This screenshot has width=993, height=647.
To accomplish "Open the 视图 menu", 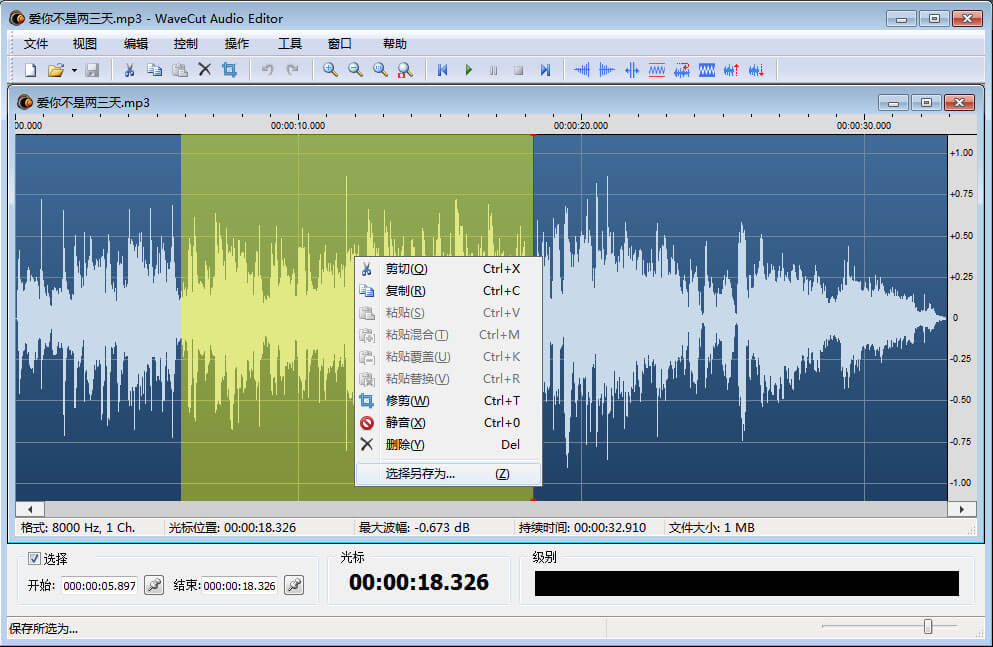I will pyautogui.click(x=85, y=44).
